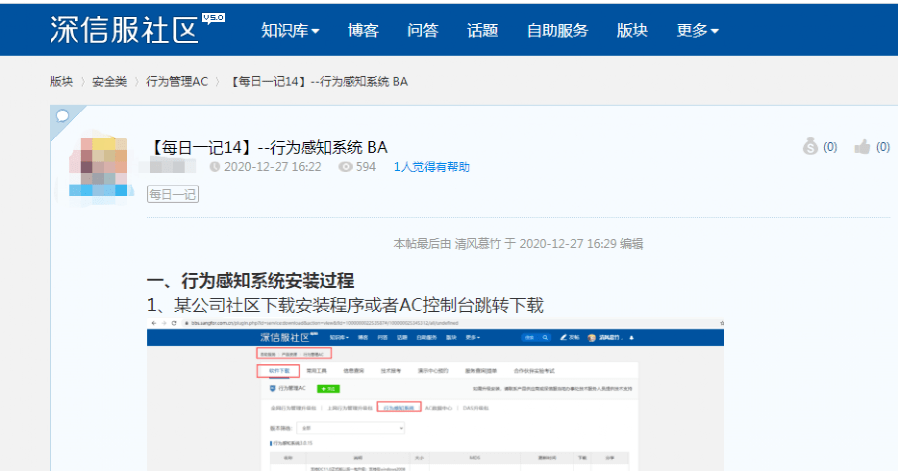Open the 问答 section

click(423, 30)
